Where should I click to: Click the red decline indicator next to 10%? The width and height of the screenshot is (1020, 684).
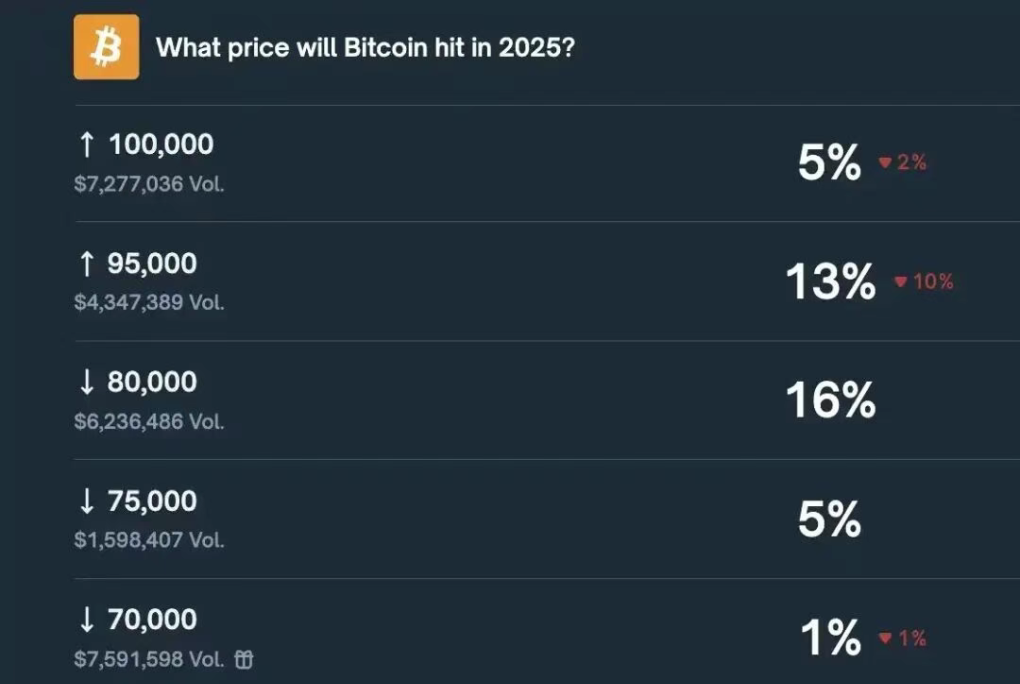(x=898, y=282)
